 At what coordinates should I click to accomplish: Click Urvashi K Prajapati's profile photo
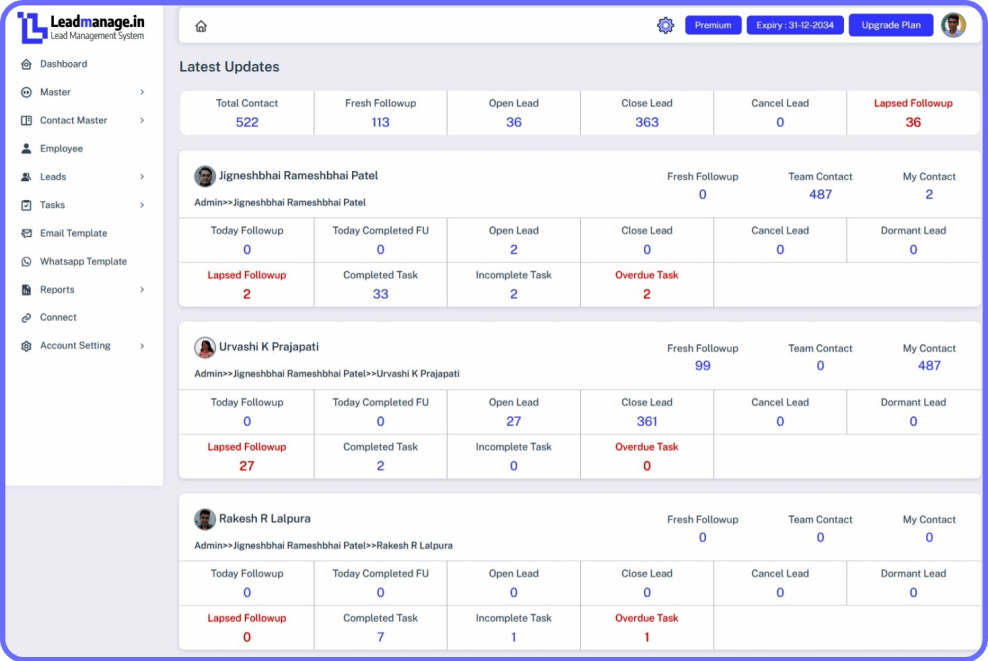pos(205,348)
